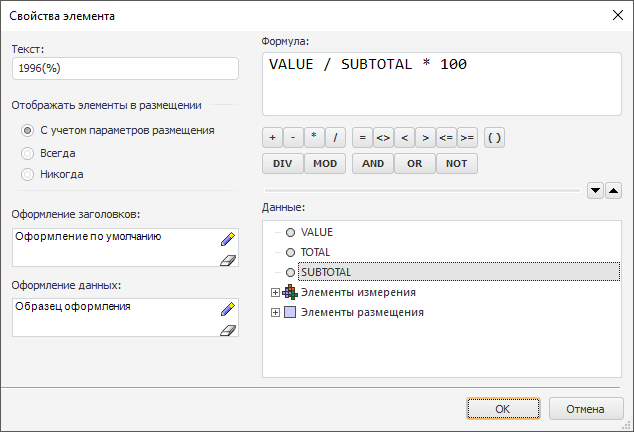Insert the multiplication operator

[x=314, y=138]
